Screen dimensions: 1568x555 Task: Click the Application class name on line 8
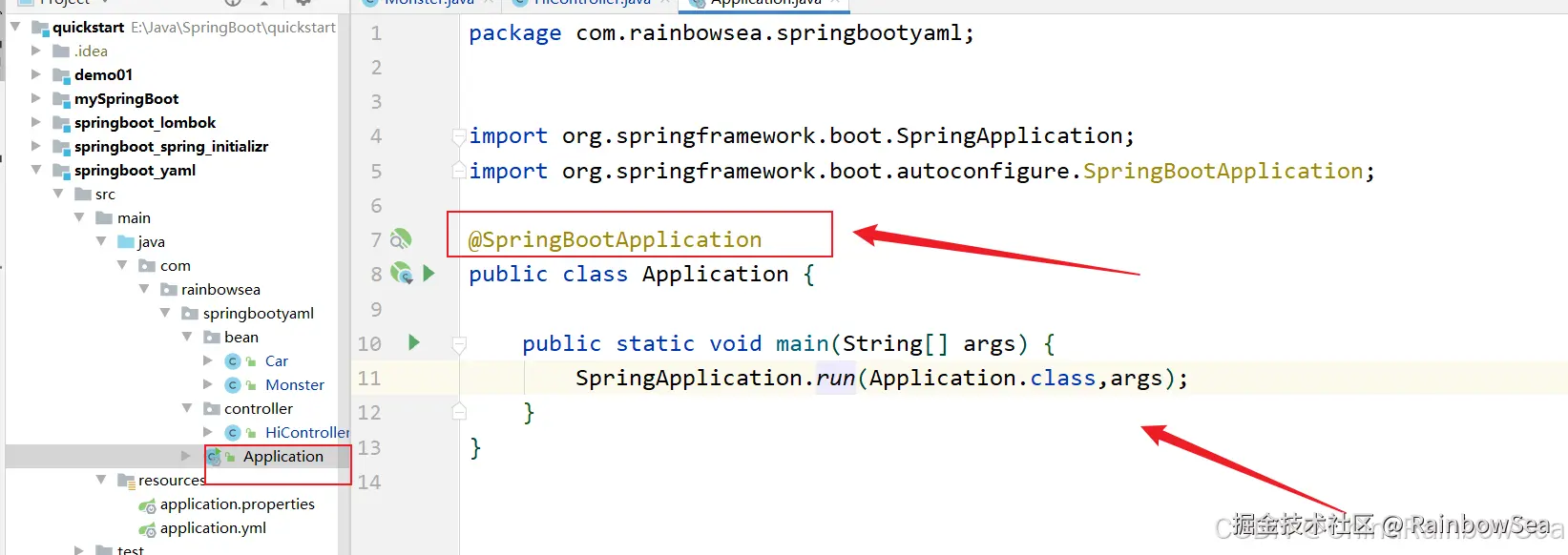pos(716,274)
